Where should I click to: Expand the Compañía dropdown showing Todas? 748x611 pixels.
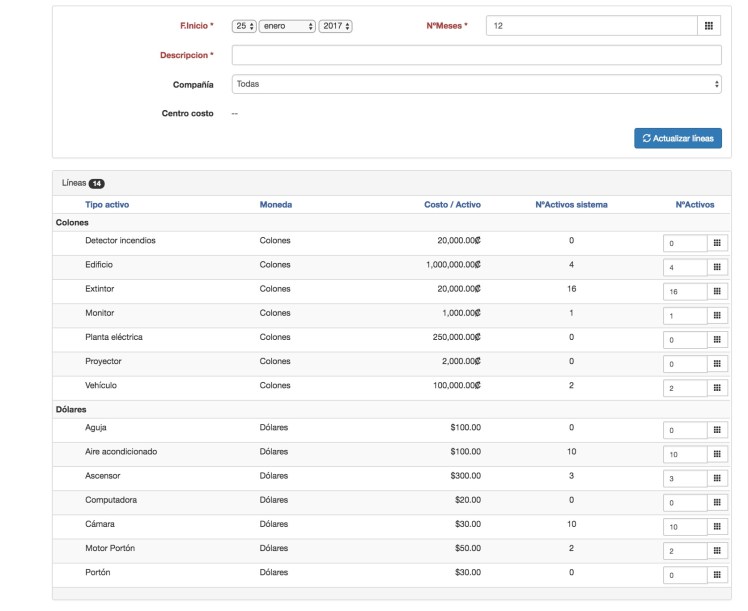476,84
